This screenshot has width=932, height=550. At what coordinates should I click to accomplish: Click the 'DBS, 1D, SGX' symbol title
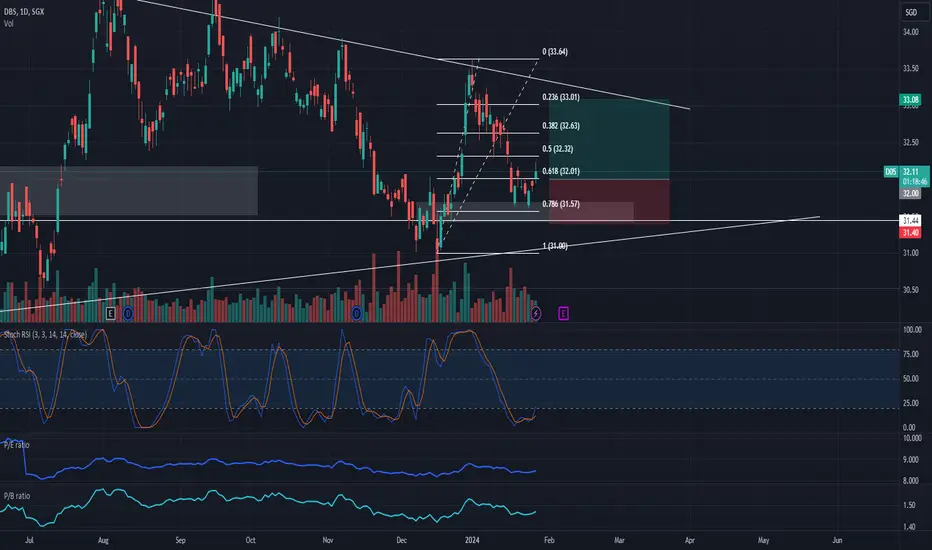[24, 11]
